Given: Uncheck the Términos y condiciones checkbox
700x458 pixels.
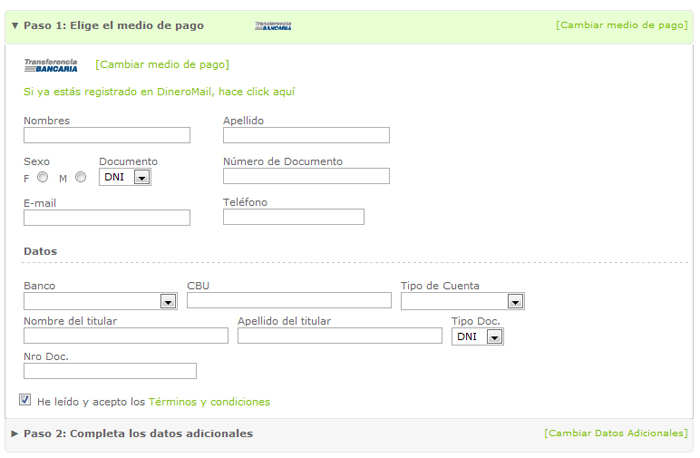Looking at the screenshot, I should pyautogui.click(x=25, y=400).
